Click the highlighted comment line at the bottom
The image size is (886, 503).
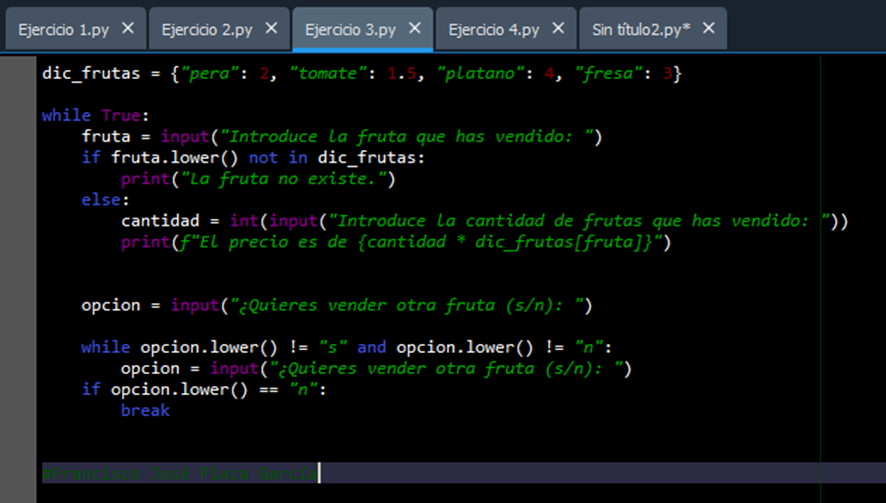[x=180, y=472]
